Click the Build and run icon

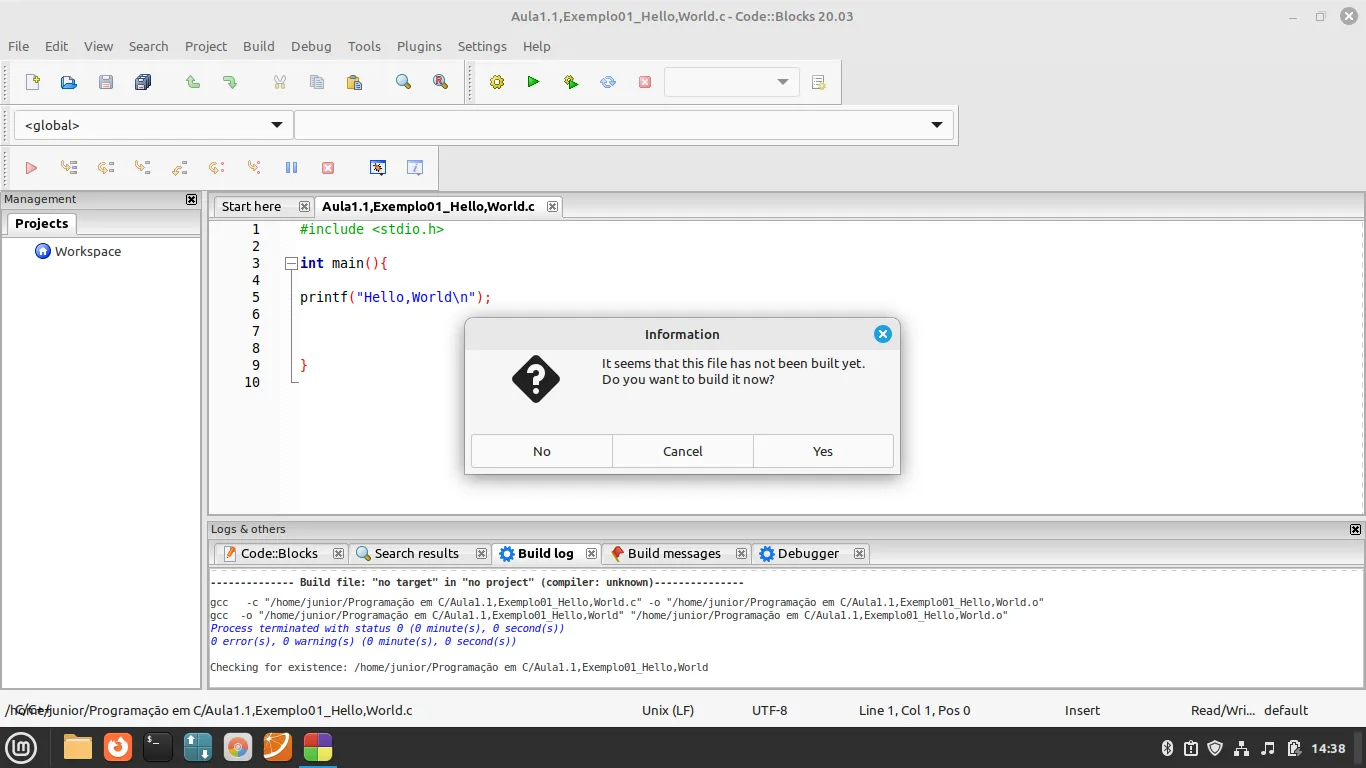pos(571,82)
